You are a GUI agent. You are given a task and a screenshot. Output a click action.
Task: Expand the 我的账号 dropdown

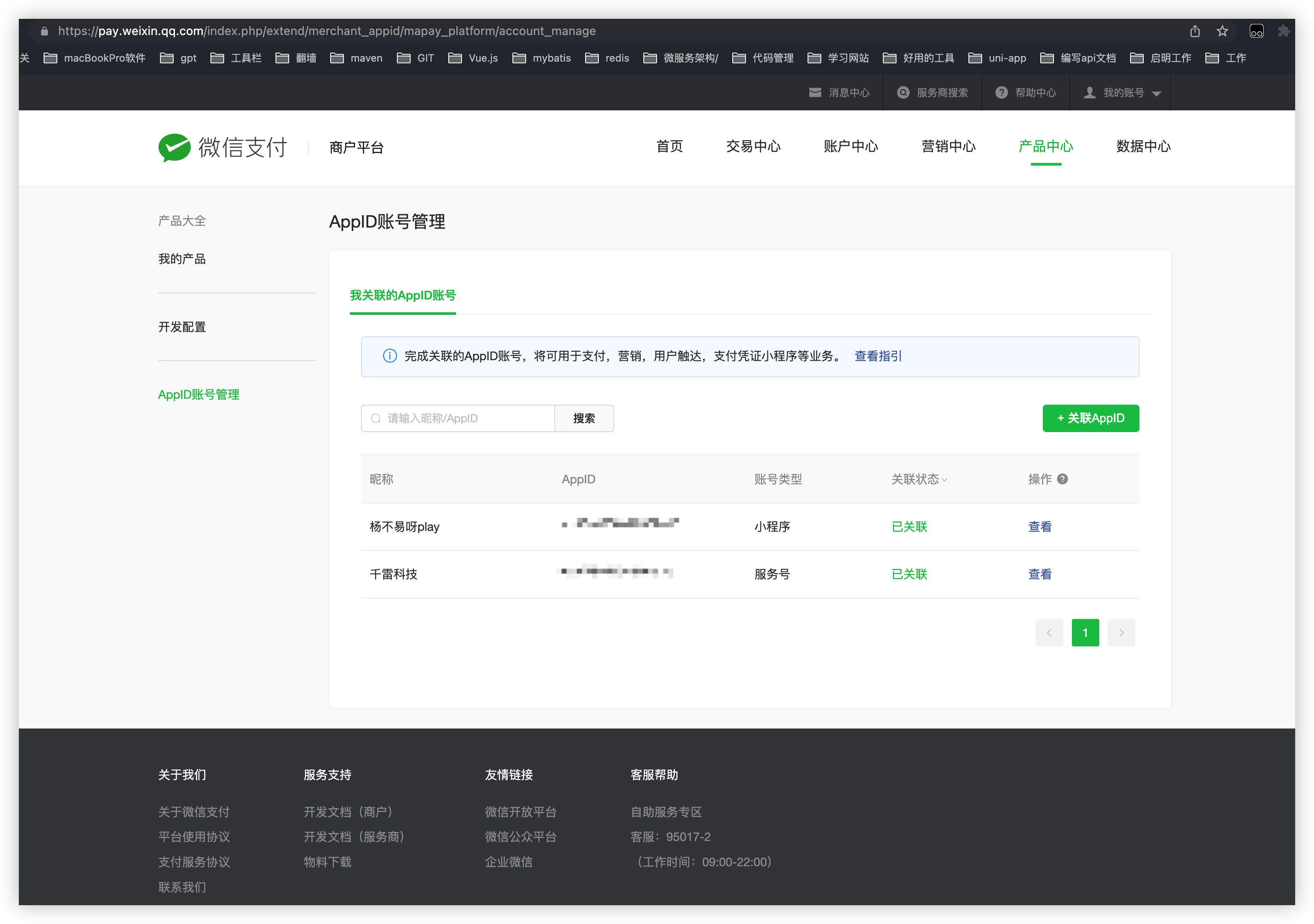pos(1122,93)
